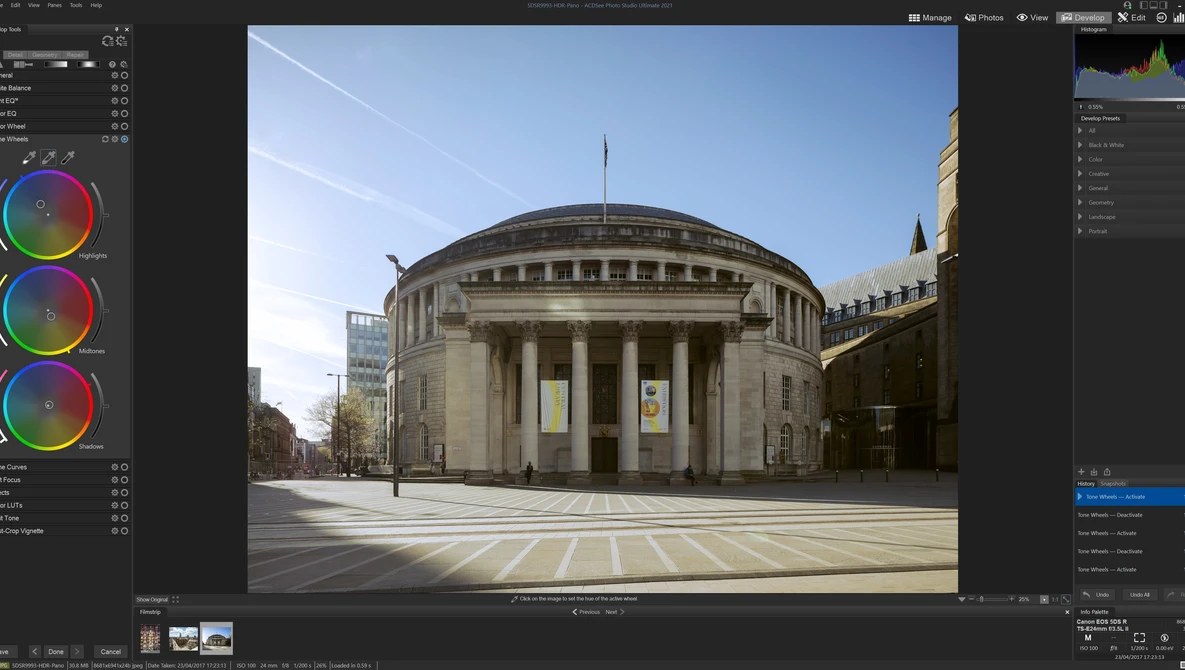Open the Tools menu
Screen dimensions: 1185x670
(76, 5)
